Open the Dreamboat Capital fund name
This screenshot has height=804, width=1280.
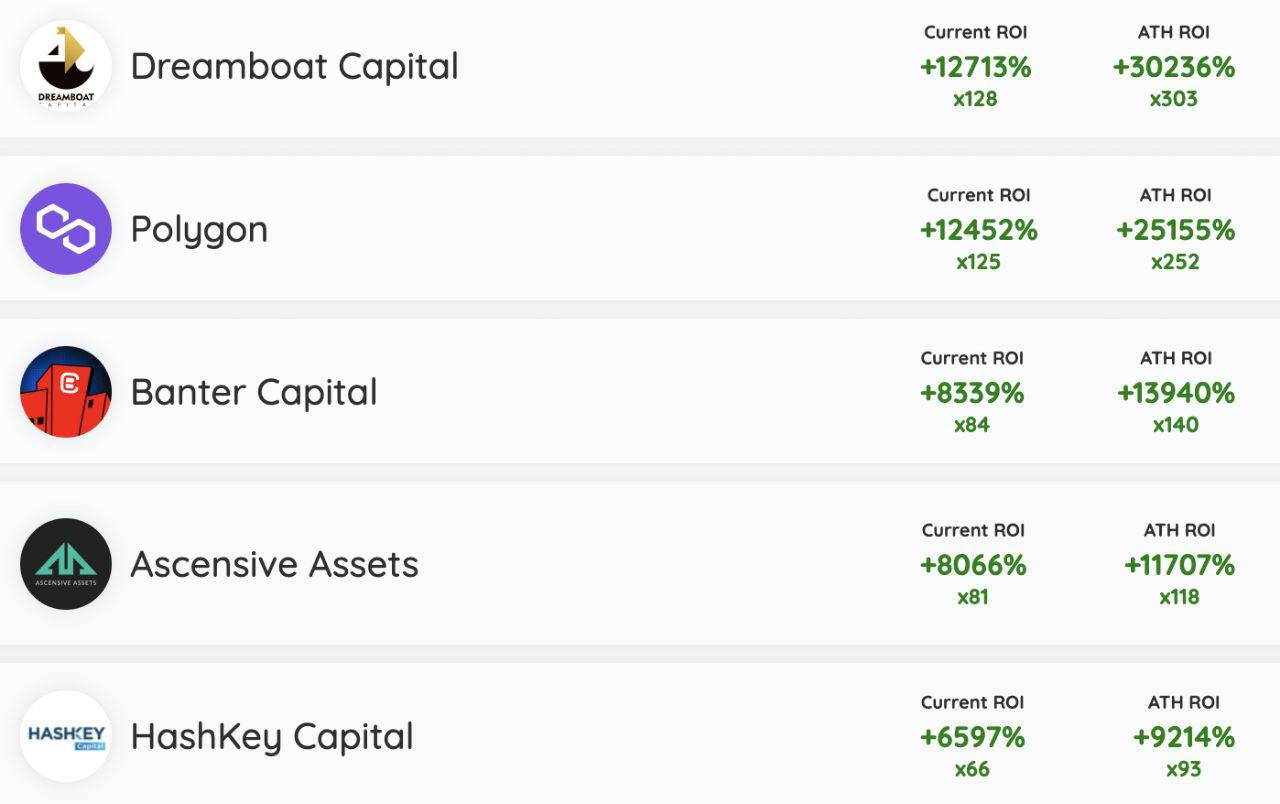(x=294, y=67)
